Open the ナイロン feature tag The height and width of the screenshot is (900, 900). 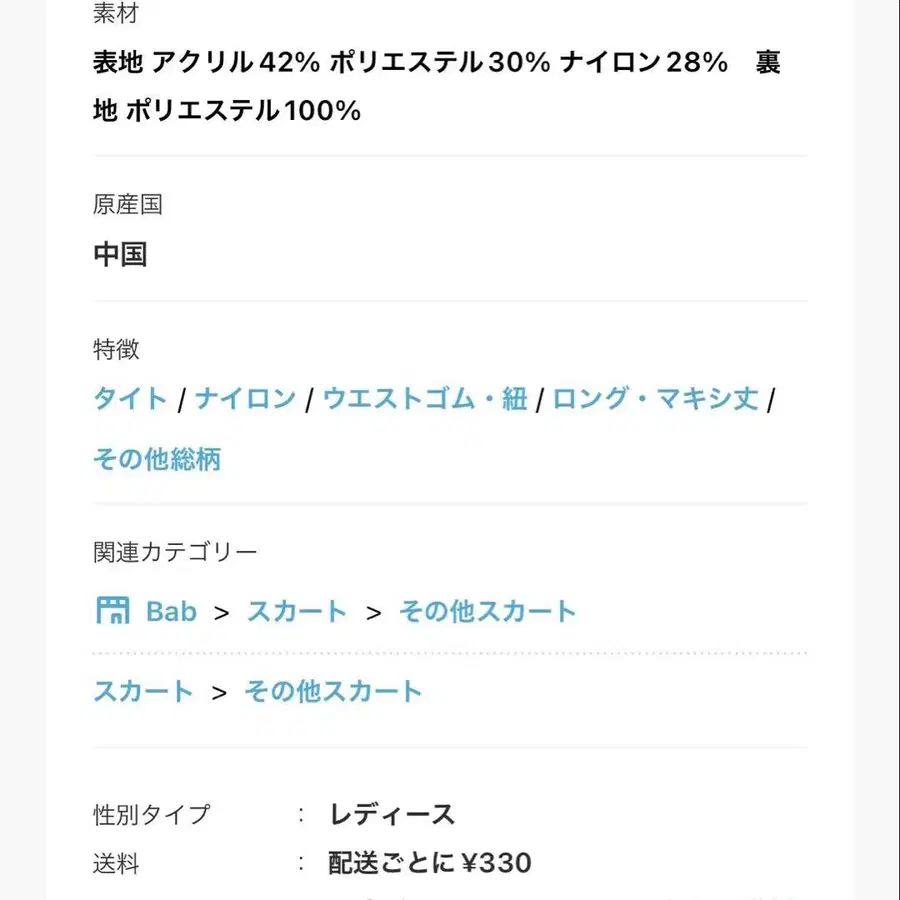[245, 399]
